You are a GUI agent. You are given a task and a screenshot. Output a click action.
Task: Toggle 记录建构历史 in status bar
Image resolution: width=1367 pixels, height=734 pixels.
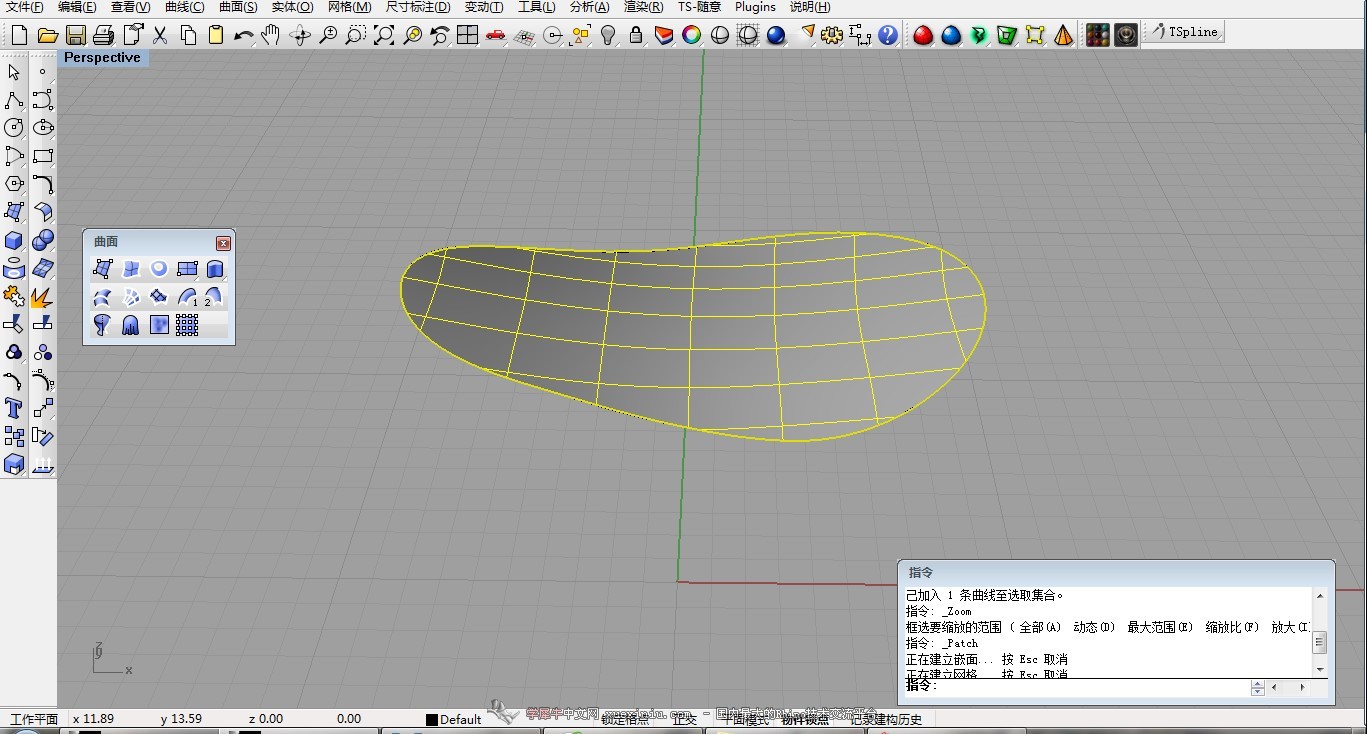[x=886, y=719]
